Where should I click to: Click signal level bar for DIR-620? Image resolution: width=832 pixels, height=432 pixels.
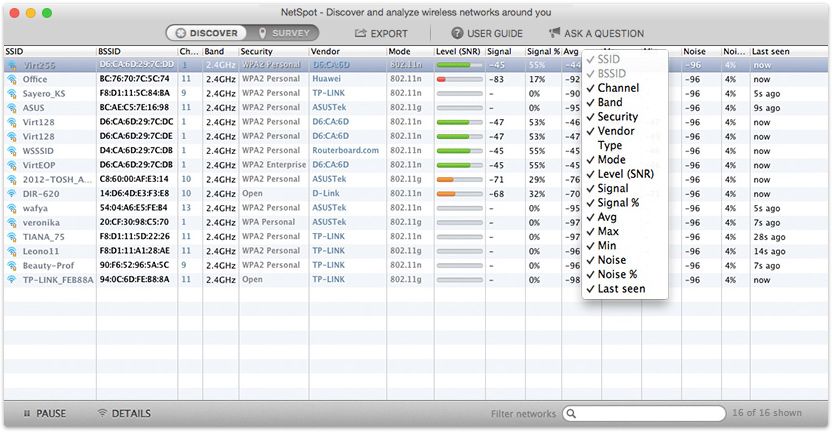point(460,194)
